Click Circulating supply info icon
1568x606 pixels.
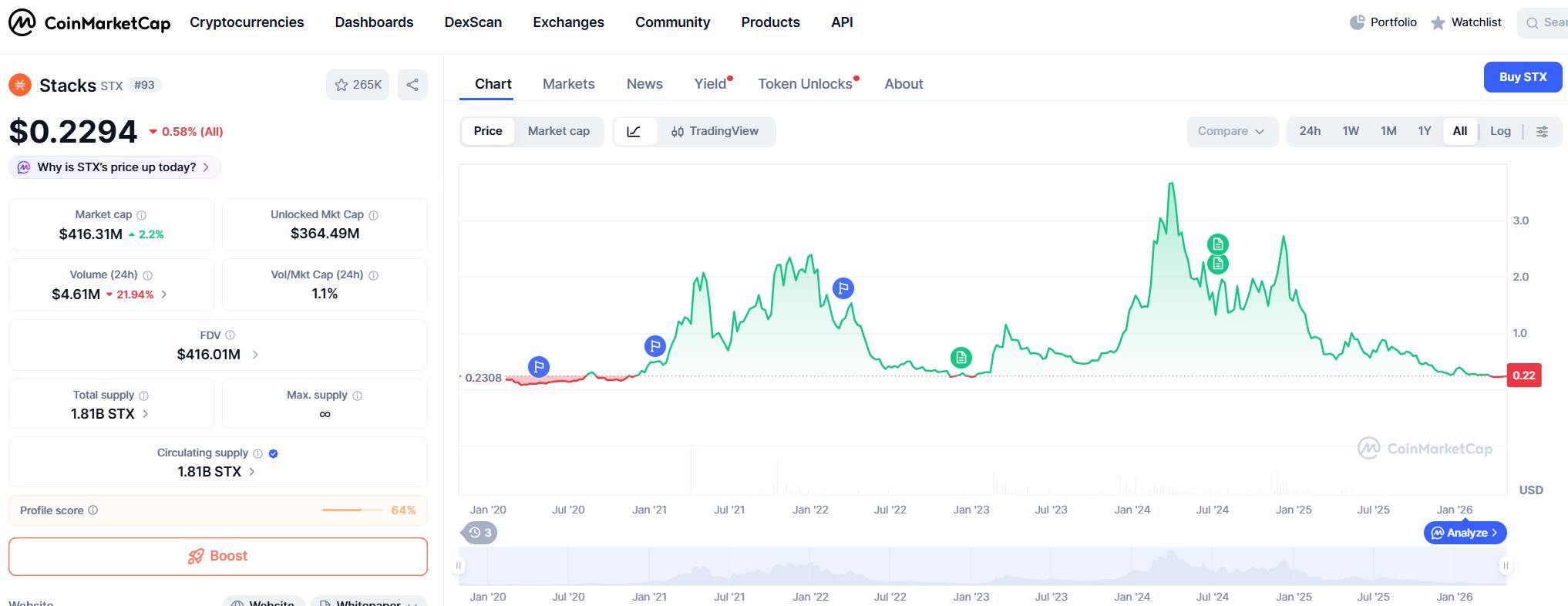[257, 453]
